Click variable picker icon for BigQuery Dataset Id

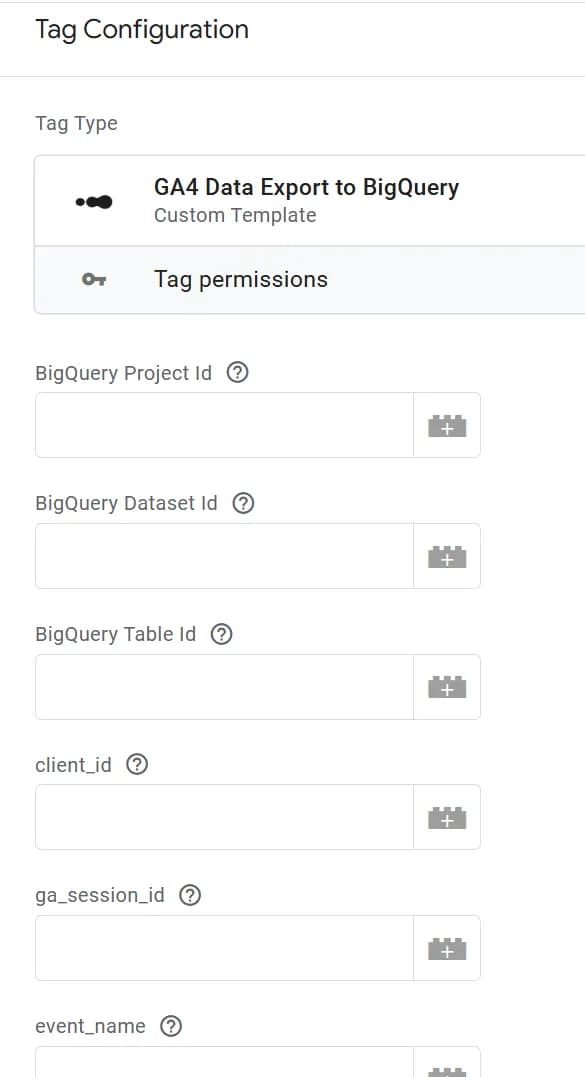pyautogui.click(x=447, y=556)
